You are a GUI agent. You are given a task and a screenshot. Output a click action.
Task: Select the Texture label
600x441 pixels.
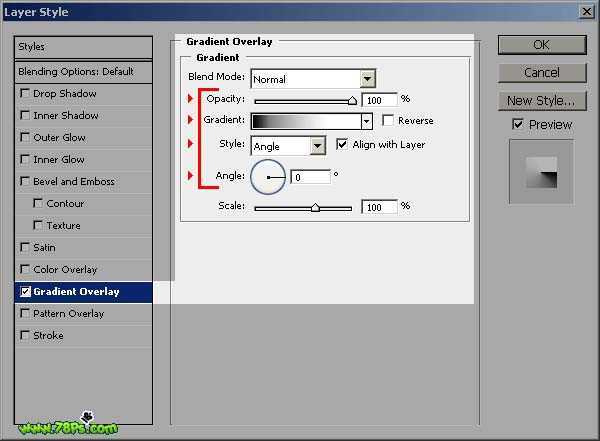[64, 225]
